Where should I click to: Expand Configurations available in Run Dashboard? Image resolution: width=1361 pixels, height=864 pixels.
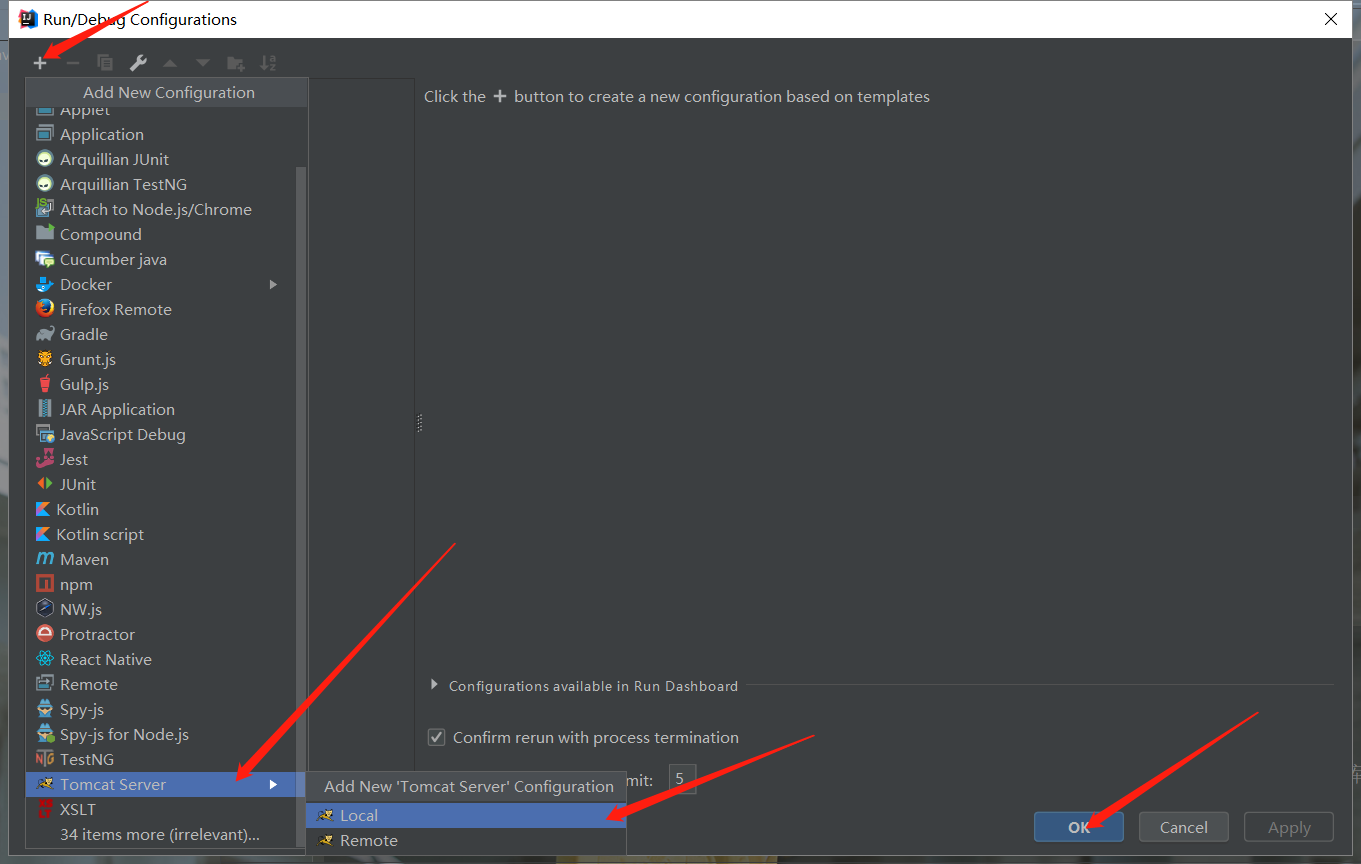pyautogui.click(x=434, y=685)
